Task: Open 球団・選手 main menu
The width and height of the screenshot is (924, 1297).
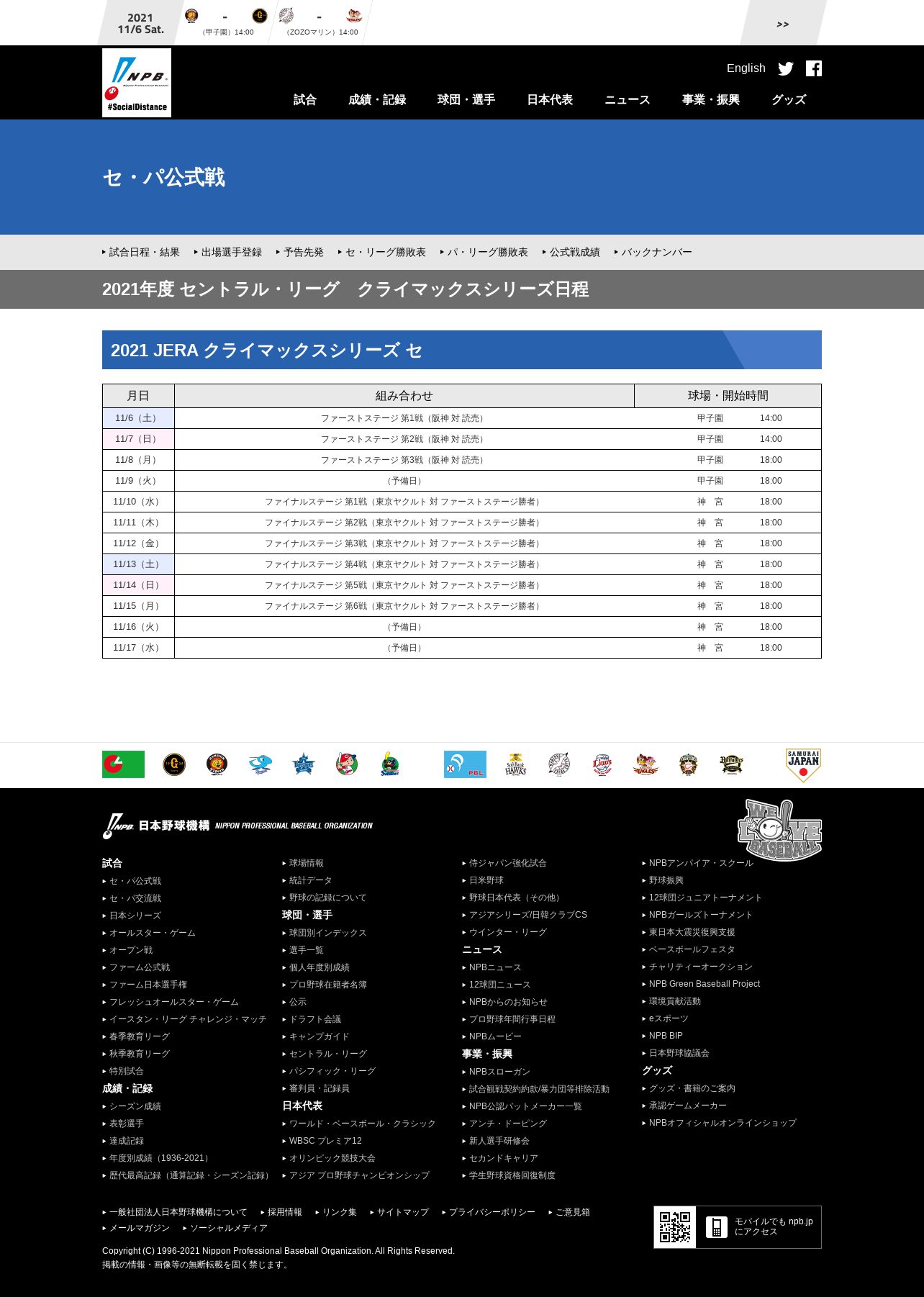Action: coord(466,99)
